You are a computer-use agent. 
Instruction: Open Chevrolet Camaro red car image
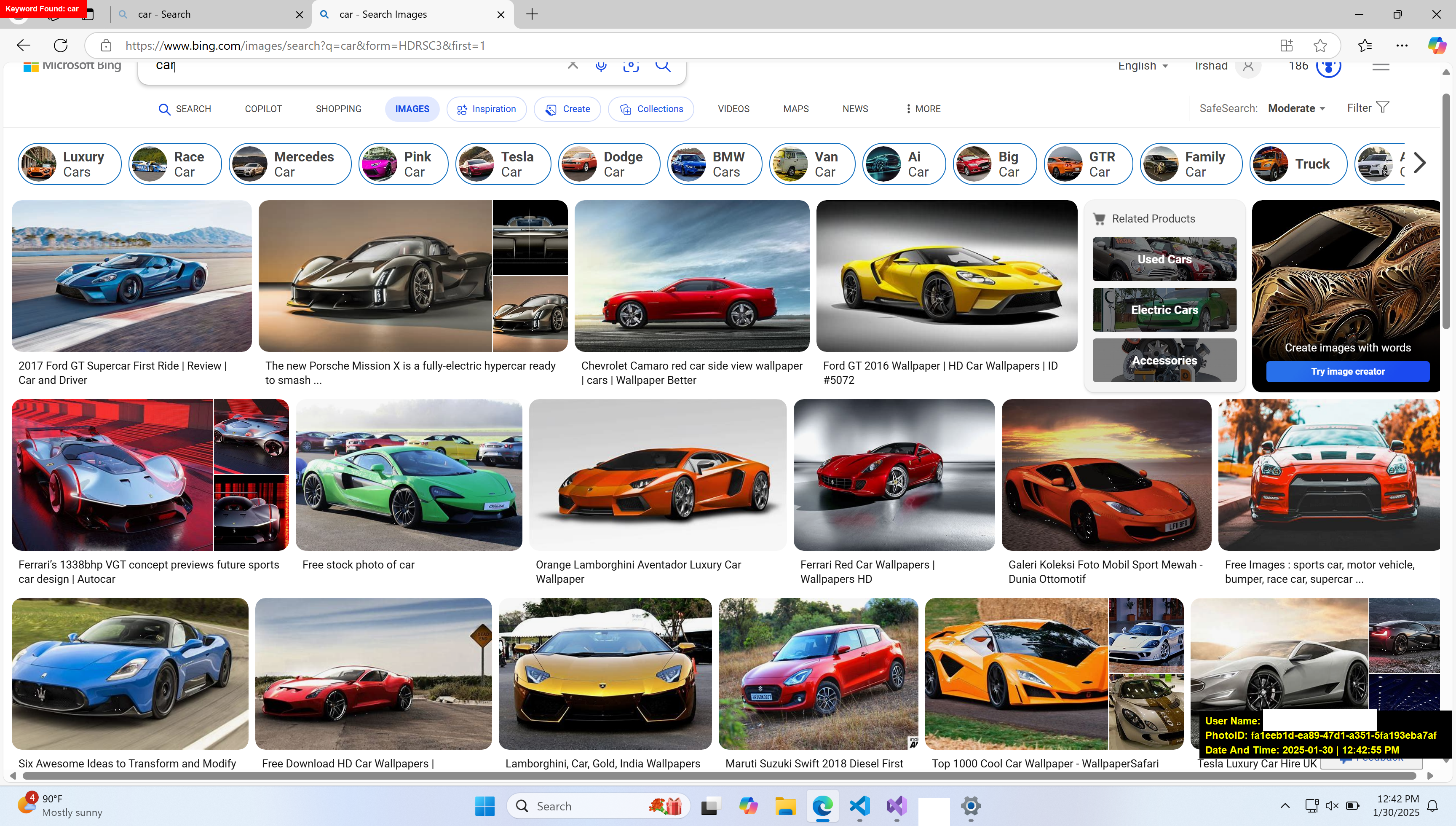pos(692,276)
